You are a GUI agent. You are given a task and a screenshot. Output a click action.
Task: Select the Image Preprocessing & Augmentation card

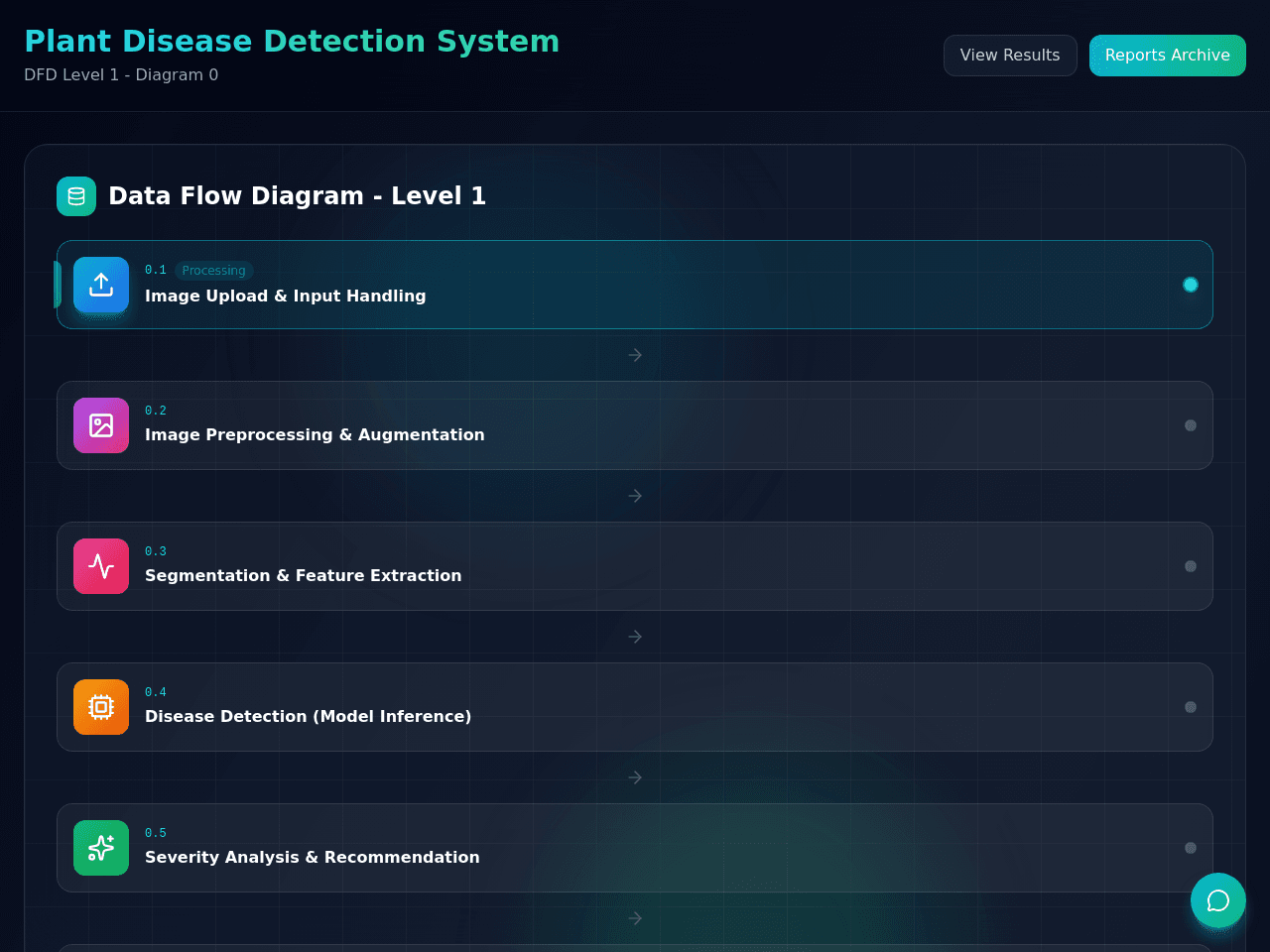pyautogui.click(x=635, y=425)
